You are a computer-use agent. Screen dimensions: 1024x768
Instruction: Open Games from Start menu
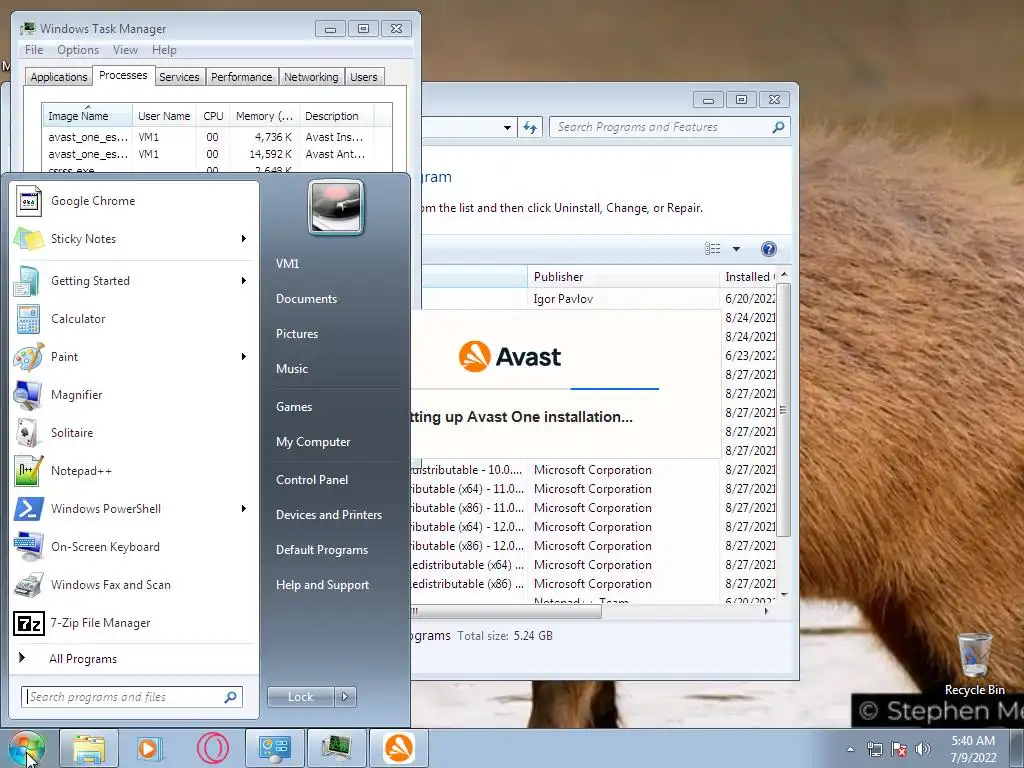(x=294, y=407)
